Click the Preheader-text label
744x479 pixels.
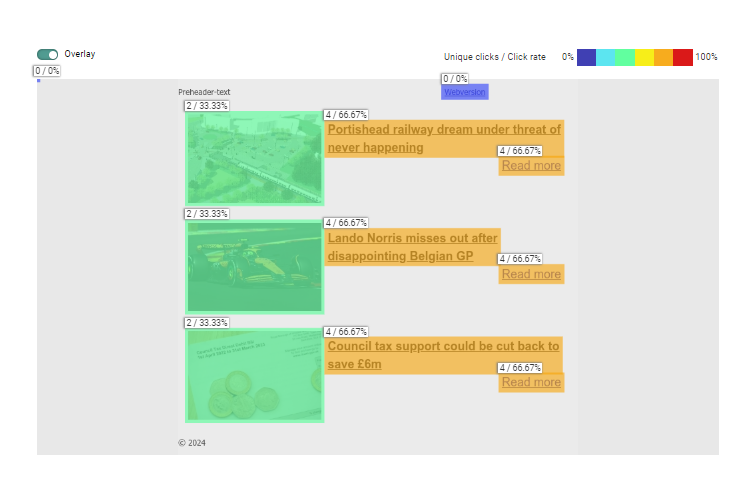[x=204, y=92]
